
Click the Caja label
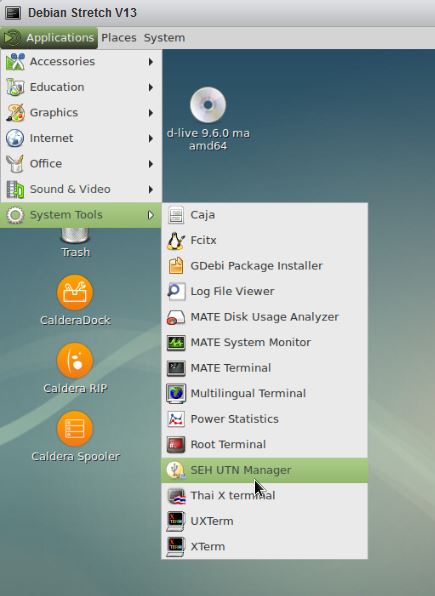pos(203,215)
